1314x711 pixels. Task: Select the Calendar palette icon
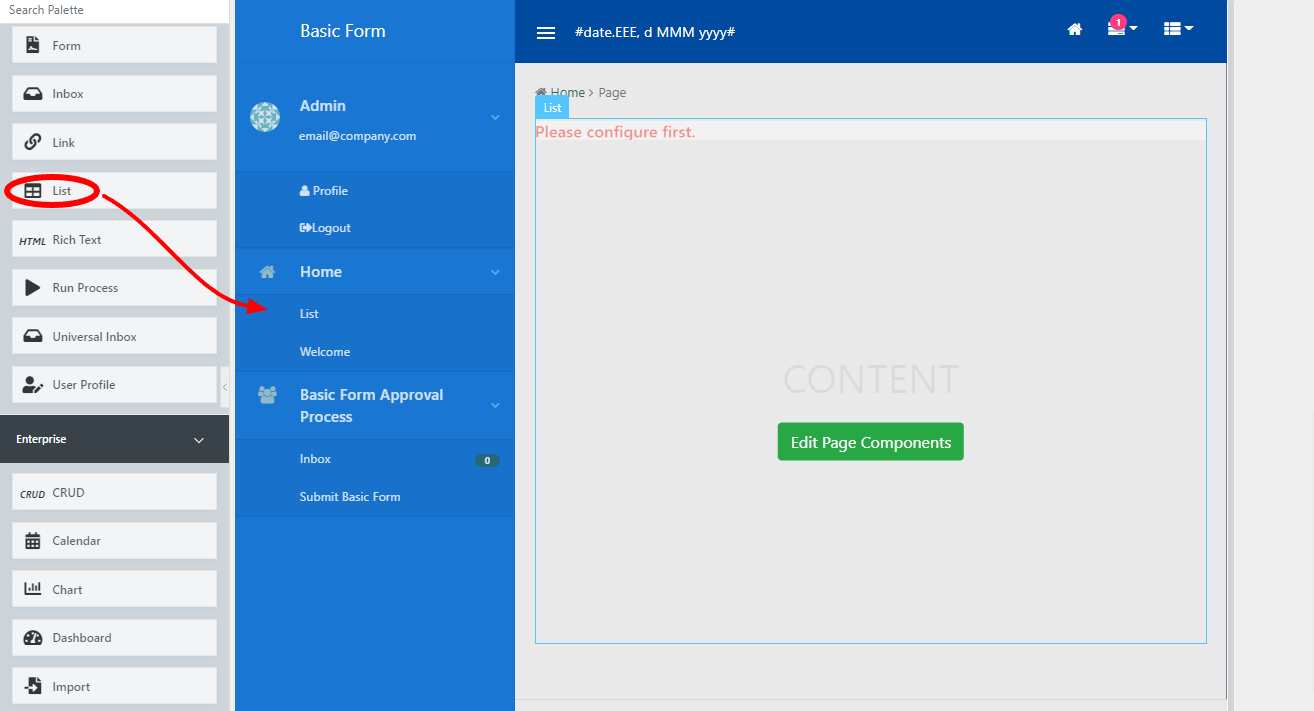[x=33, y=541]
